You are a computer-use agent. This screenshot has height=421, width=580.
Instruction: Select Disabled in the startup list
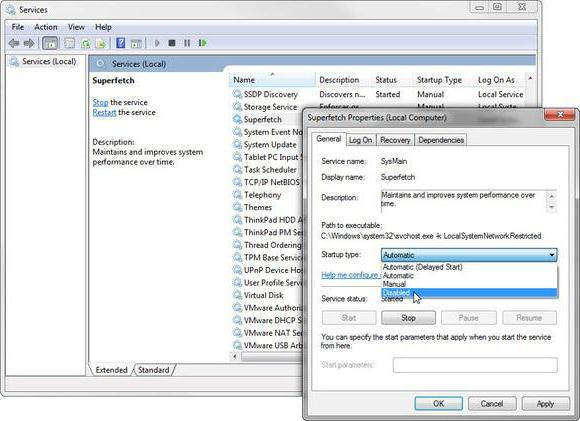[x=469, y=293]
